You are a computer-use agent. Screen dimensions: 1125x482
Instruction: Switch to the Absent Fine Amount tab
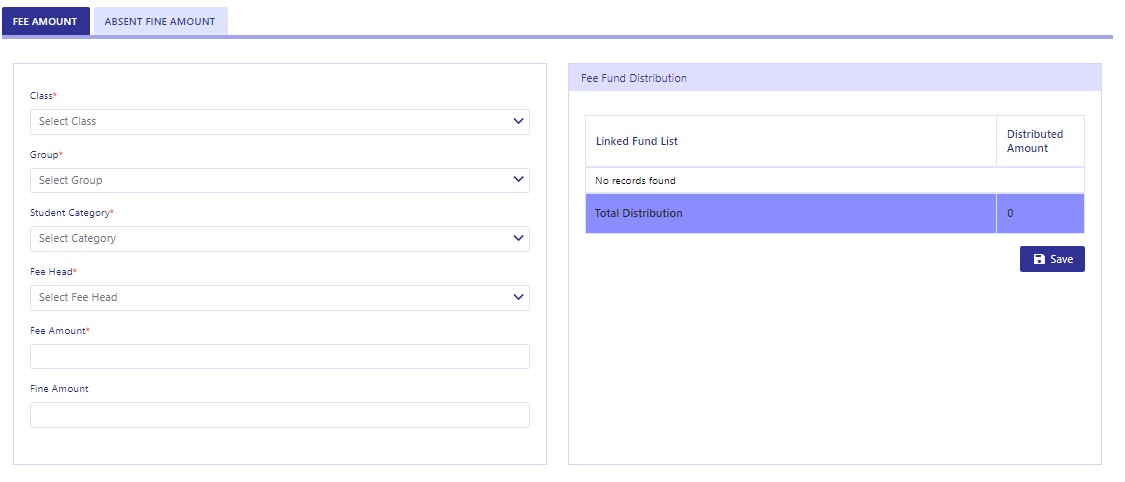160,22
